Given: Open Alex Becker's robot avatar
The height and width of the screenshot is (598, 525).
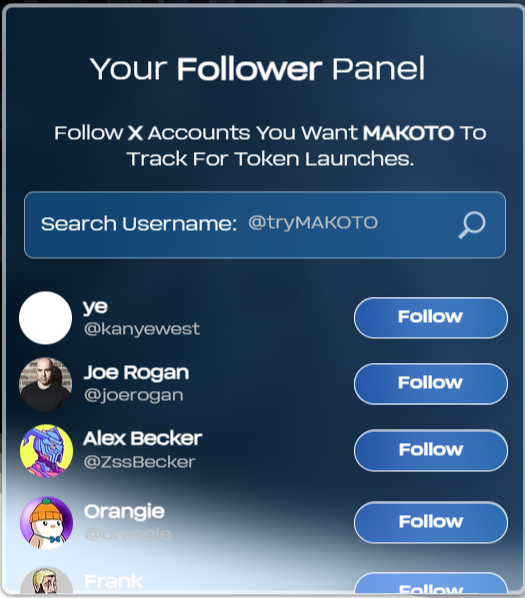Looking at the screenshot, I should [46, 450].
